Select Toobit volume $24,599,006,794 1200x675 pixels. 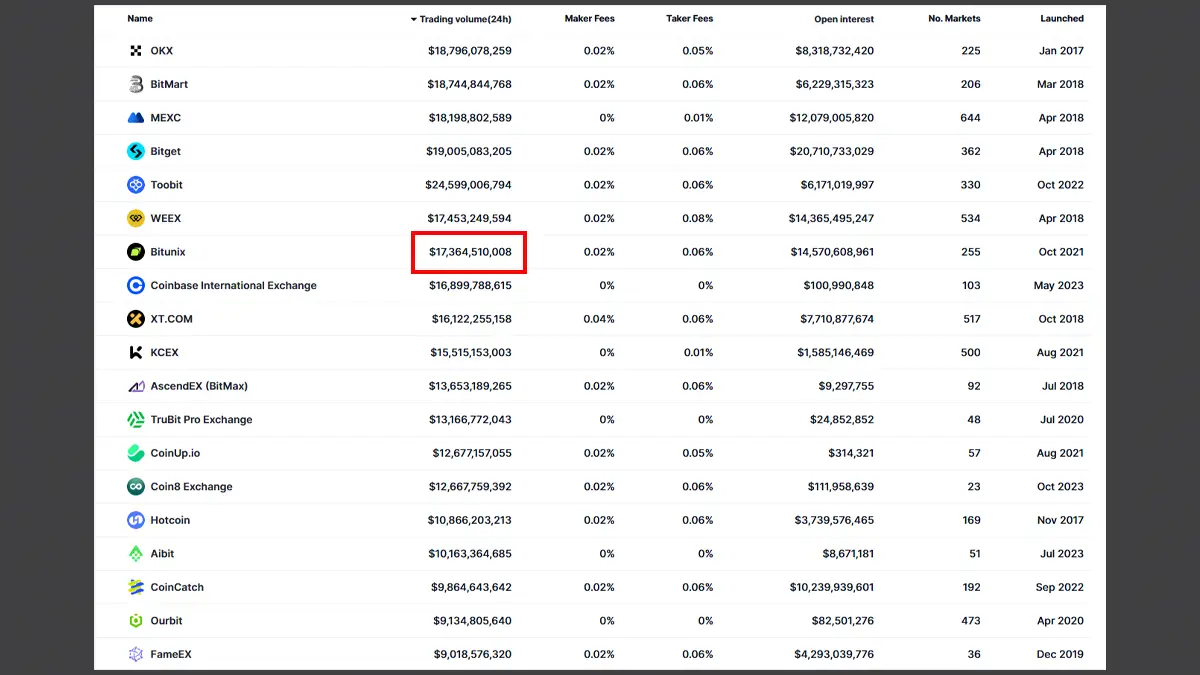coord(468,185)
